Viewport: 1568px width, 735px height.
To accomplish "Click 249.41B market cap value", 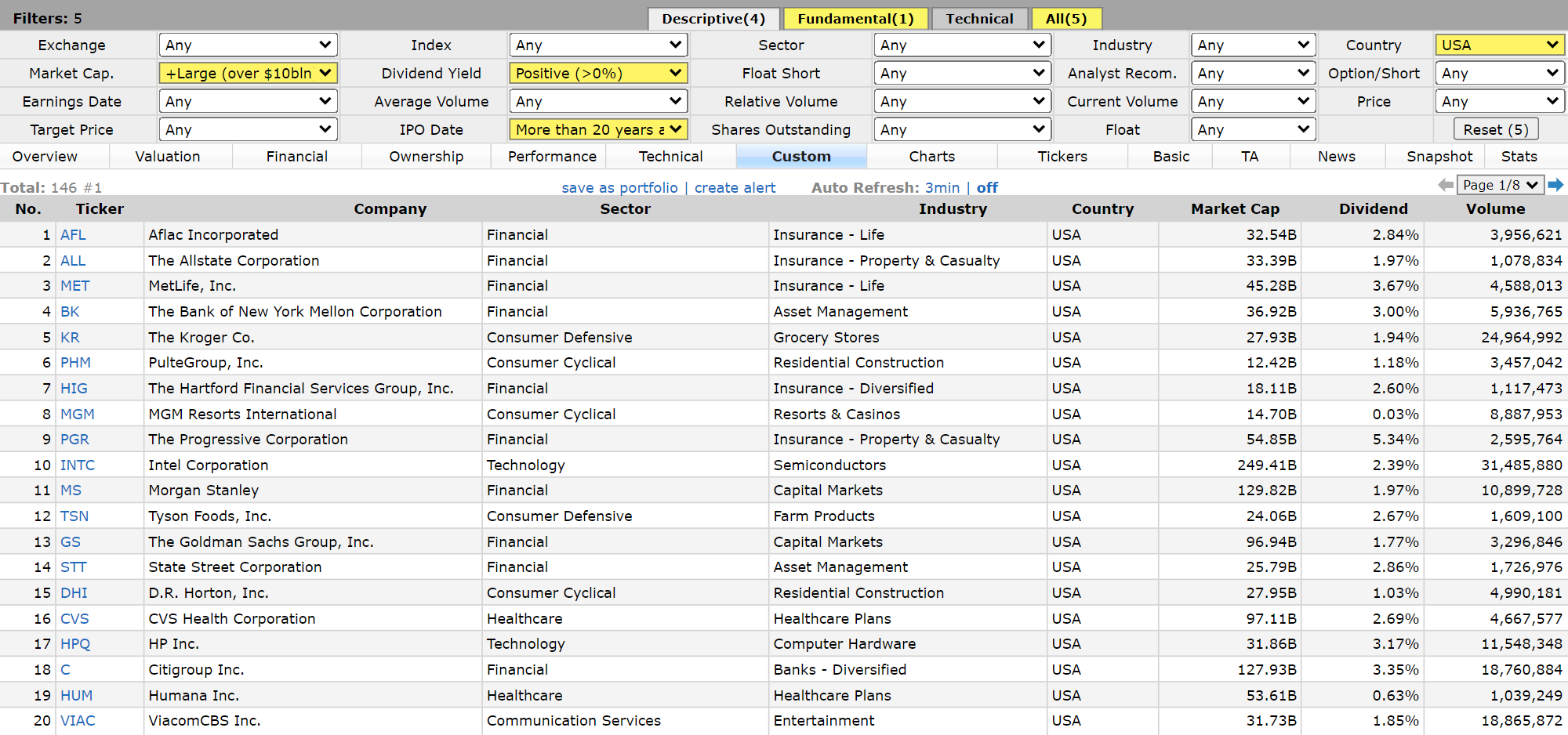I will point(1267,465).
